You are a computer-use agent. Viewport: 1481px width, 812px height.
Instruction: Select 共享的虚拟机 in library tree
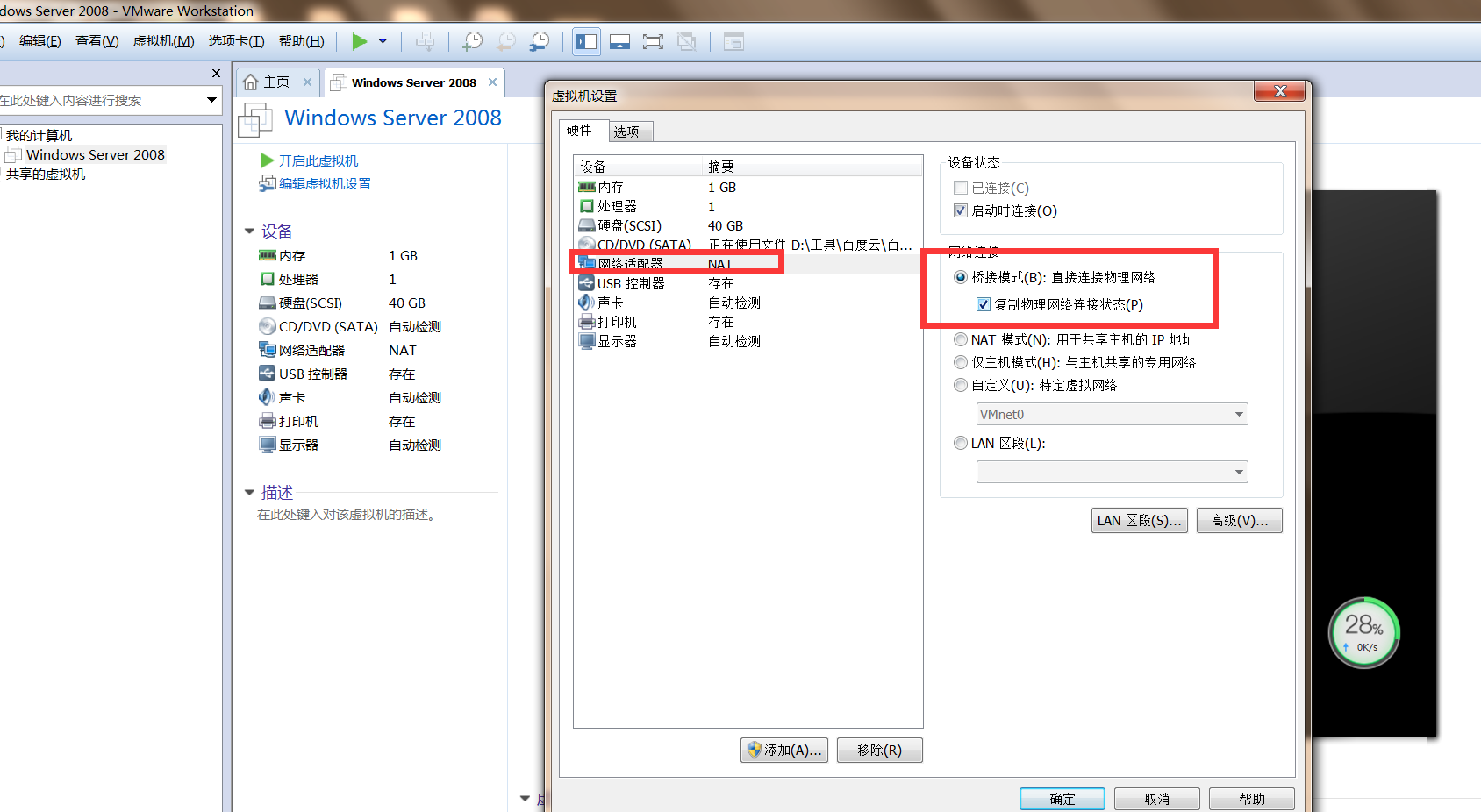[x=46, y=174]
